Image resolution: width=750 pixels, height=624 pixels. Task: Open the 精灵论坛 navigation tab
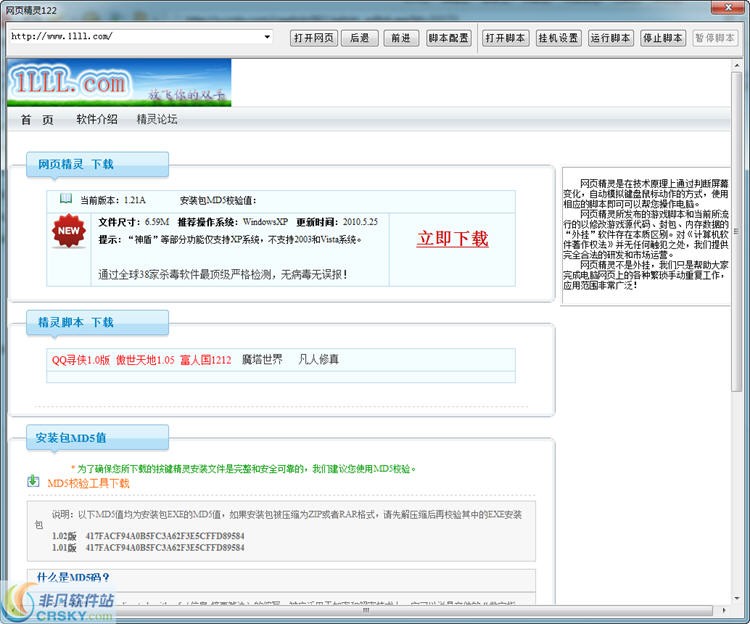click(x=157, y=119)
